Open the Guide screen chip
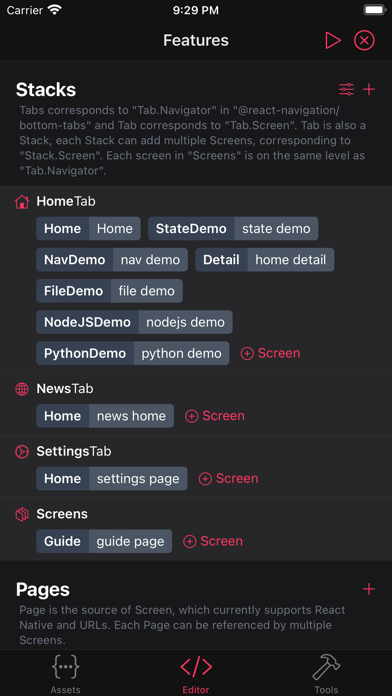 coord(104,541)
